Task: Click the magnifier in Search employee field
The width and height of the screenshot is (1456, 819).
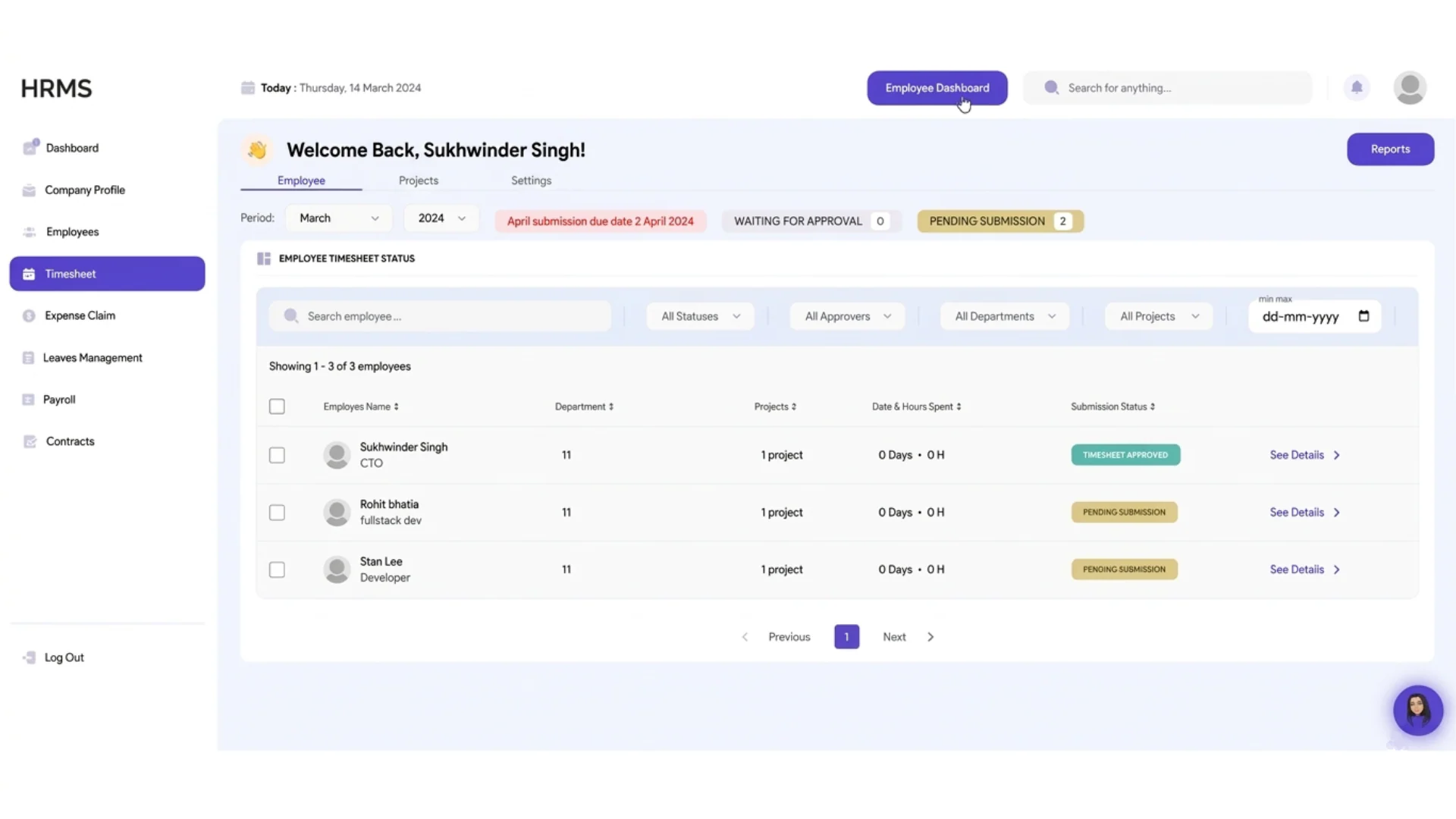Action: tap(291, 316)
